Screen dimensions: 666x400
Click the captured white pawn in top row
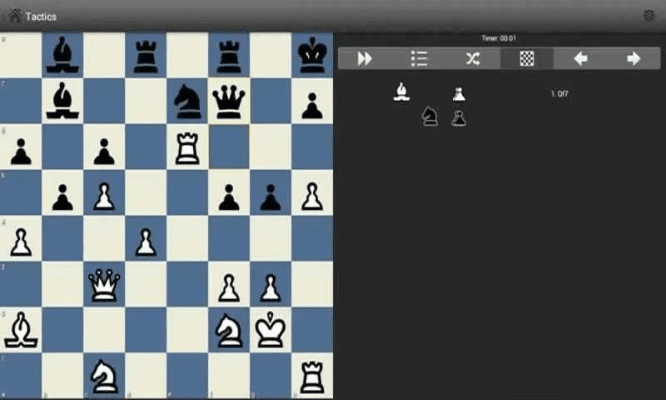459,94
